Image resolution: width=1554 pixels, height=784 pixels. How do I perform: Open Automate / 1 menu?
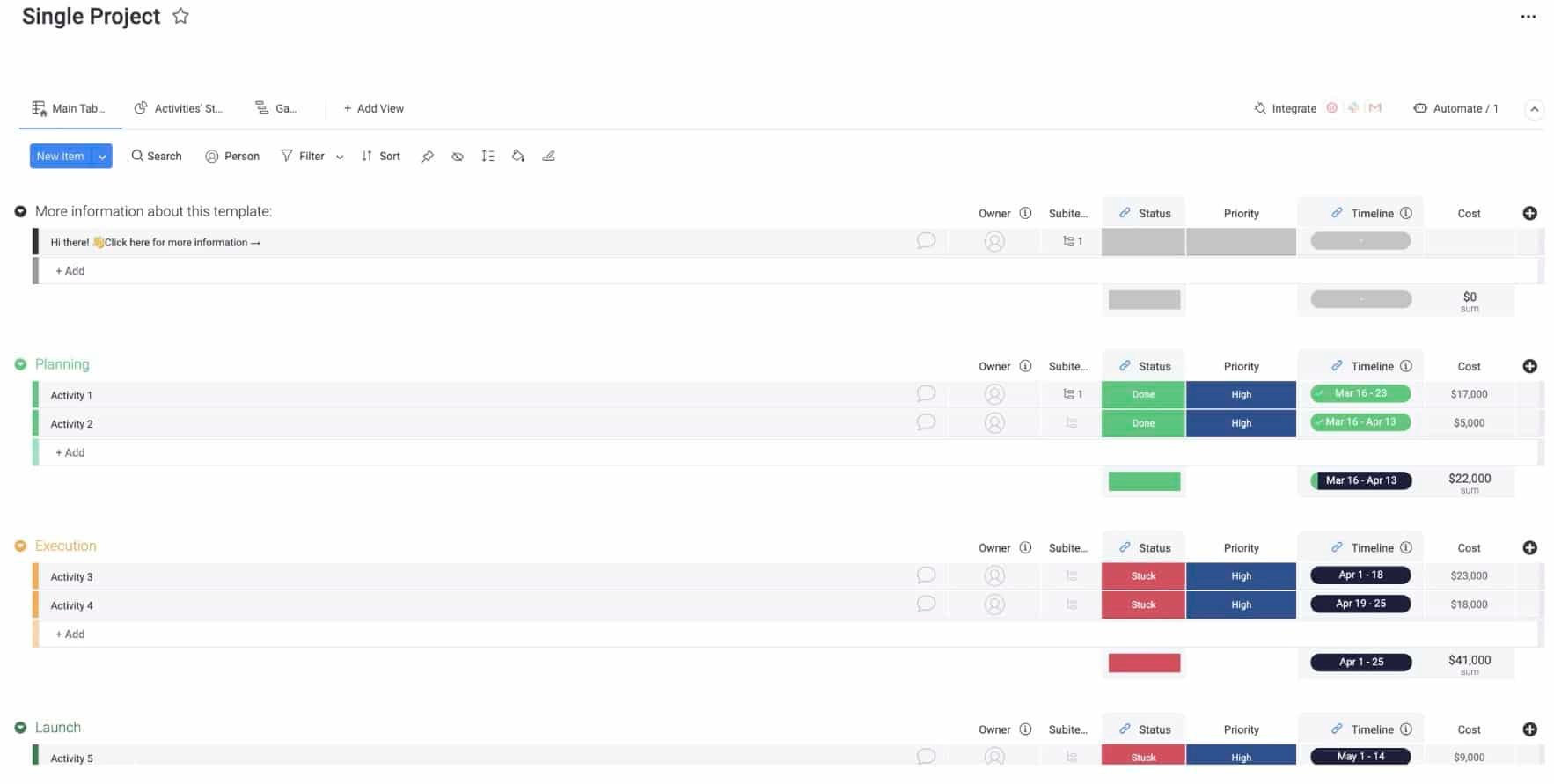point(1455,108)
